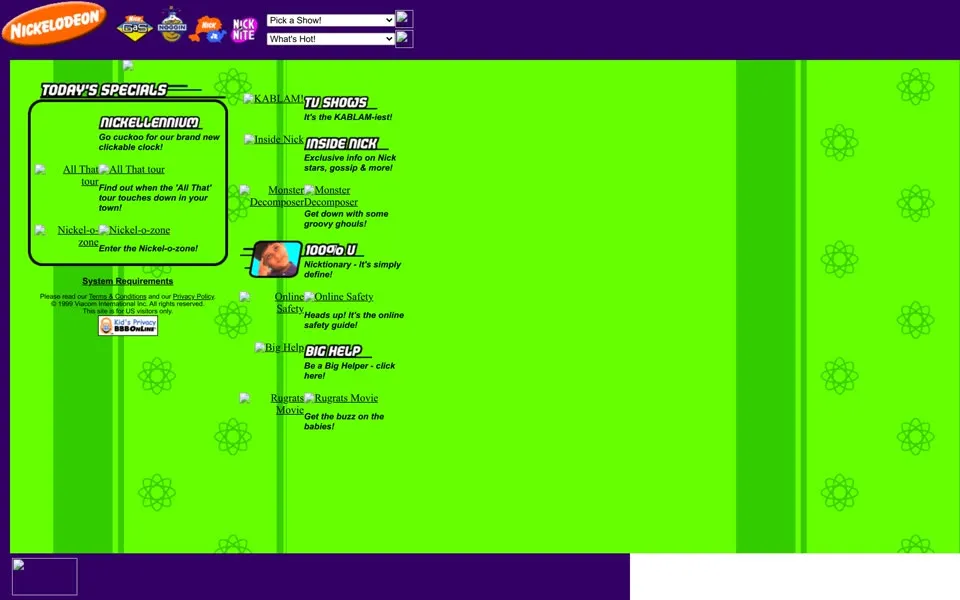Click the Nickel-o-zone link in Today's Specials

(134, 230)
